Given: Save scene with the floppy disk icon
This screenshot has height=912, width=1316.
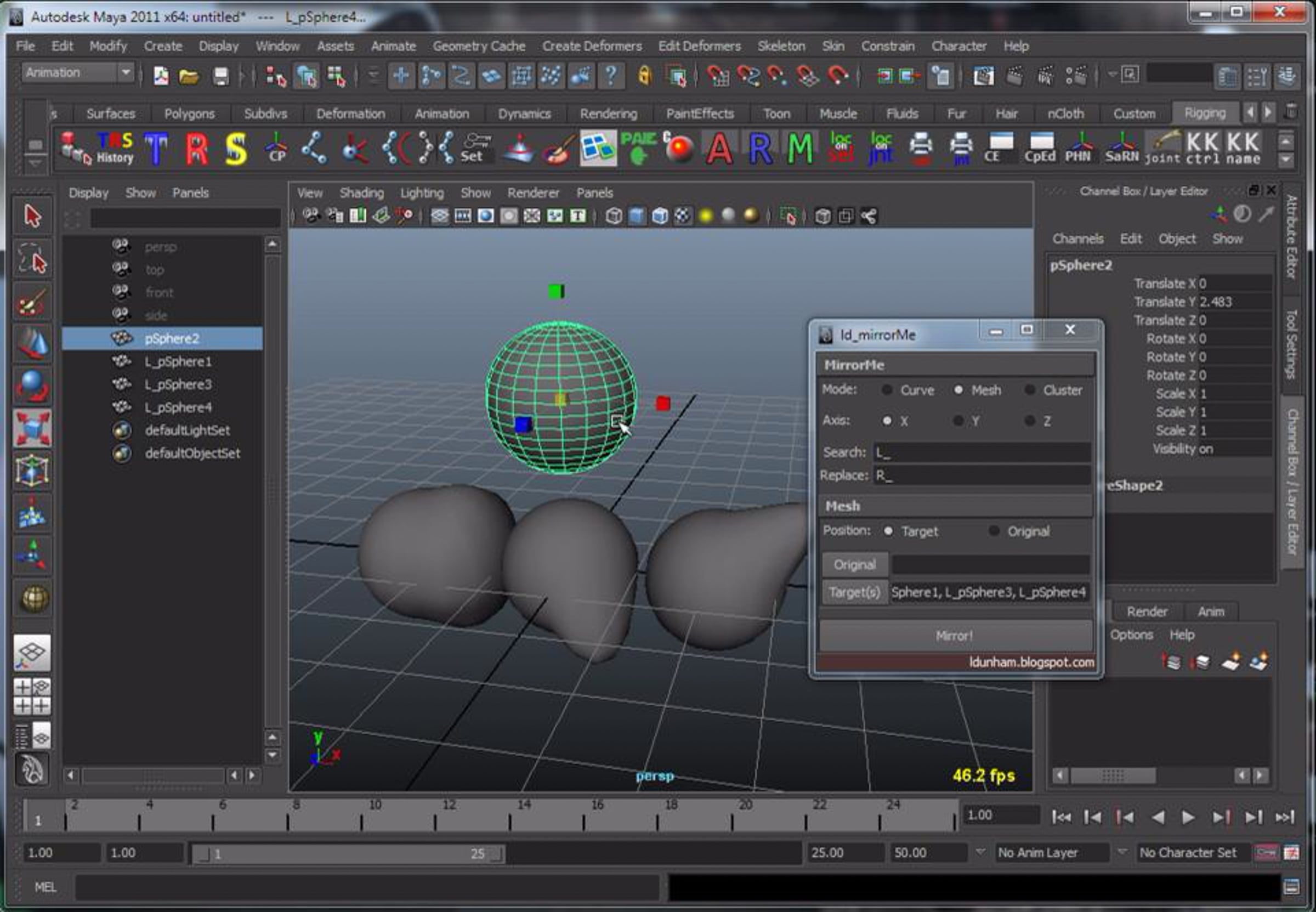Looking at the screenshot, I should click(x=220, y=76).
